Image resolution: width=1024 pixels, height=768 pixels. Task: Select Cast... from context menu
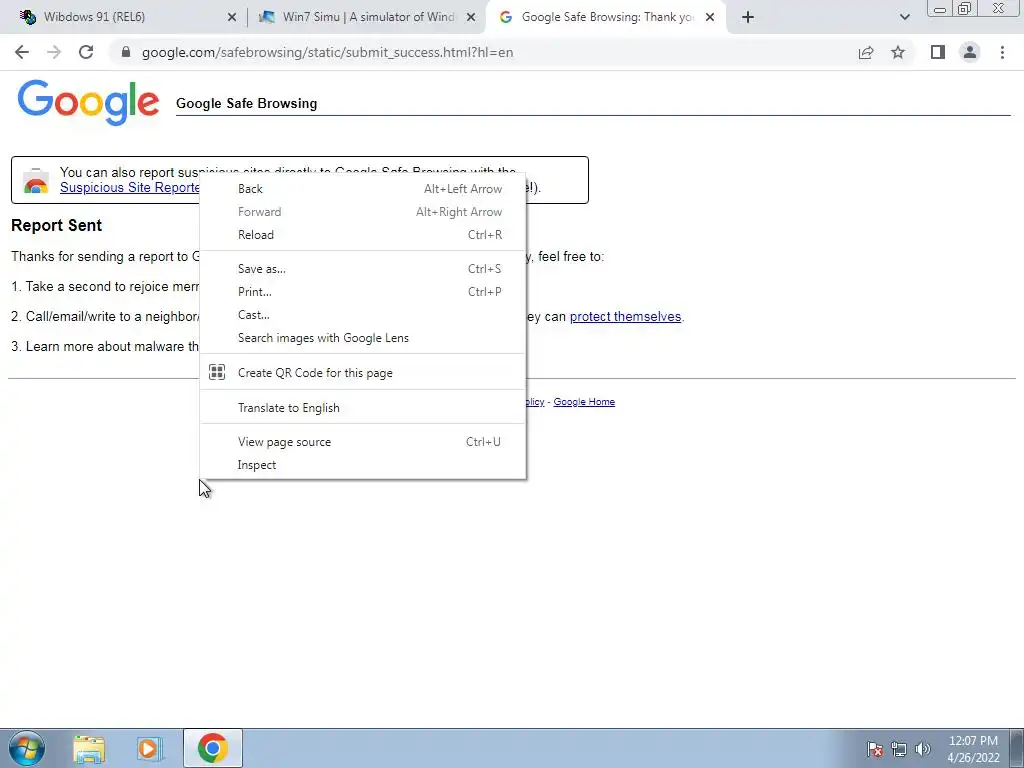point(362,314)
